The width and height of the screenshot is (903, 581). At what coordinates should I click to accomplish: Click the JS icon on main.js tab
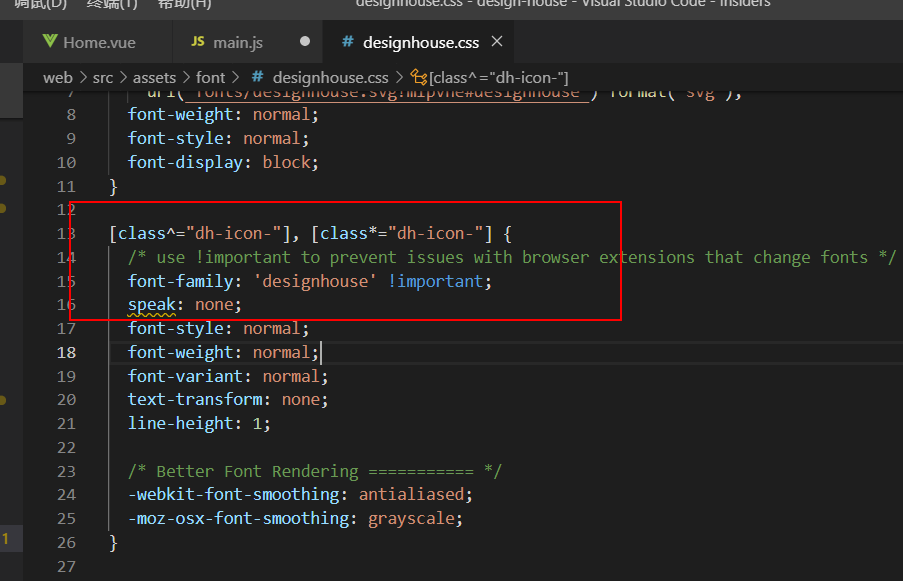pos(197,43)
